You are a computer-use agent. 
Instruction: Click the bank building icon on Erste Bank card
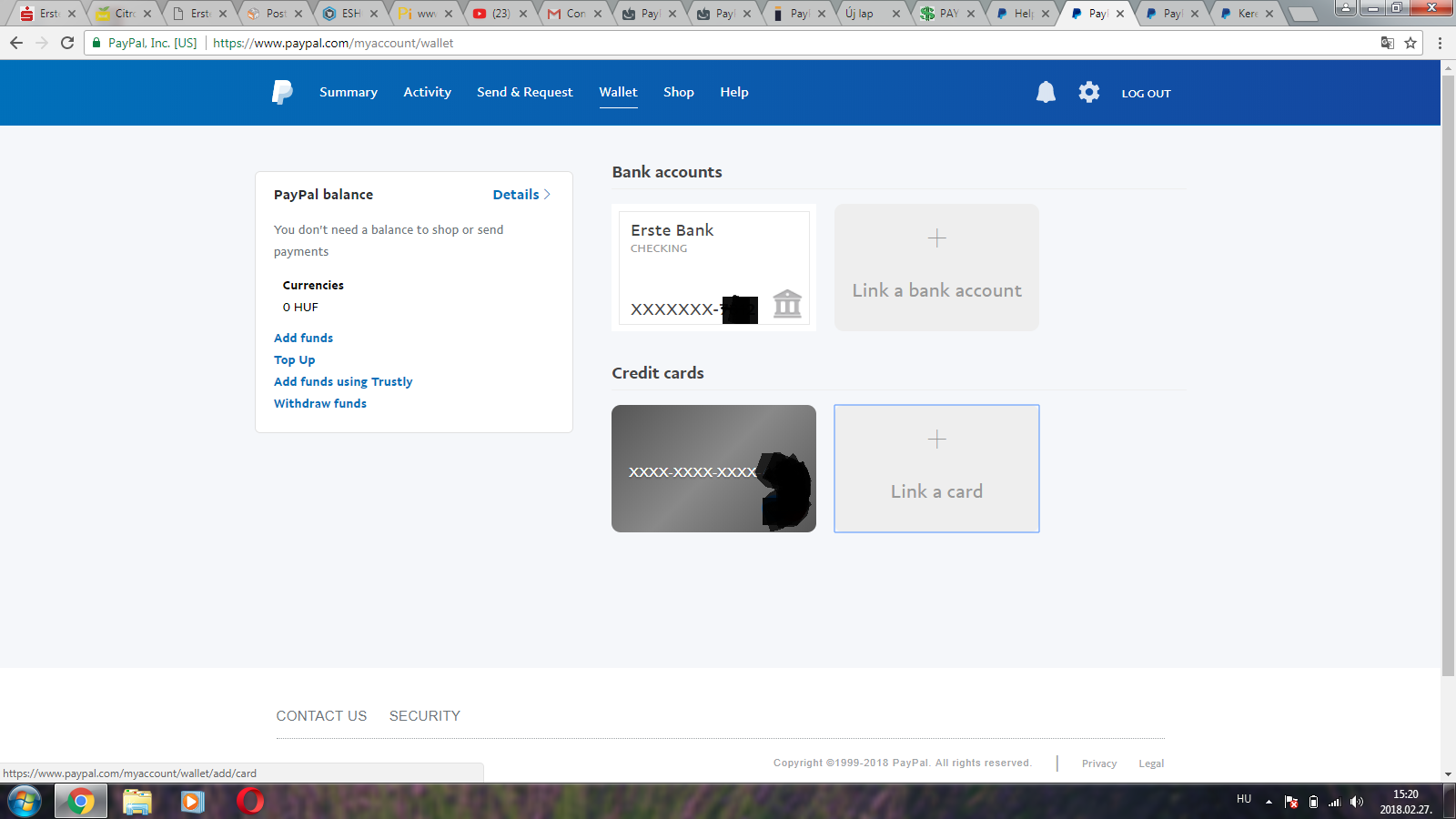pos(787,304)
